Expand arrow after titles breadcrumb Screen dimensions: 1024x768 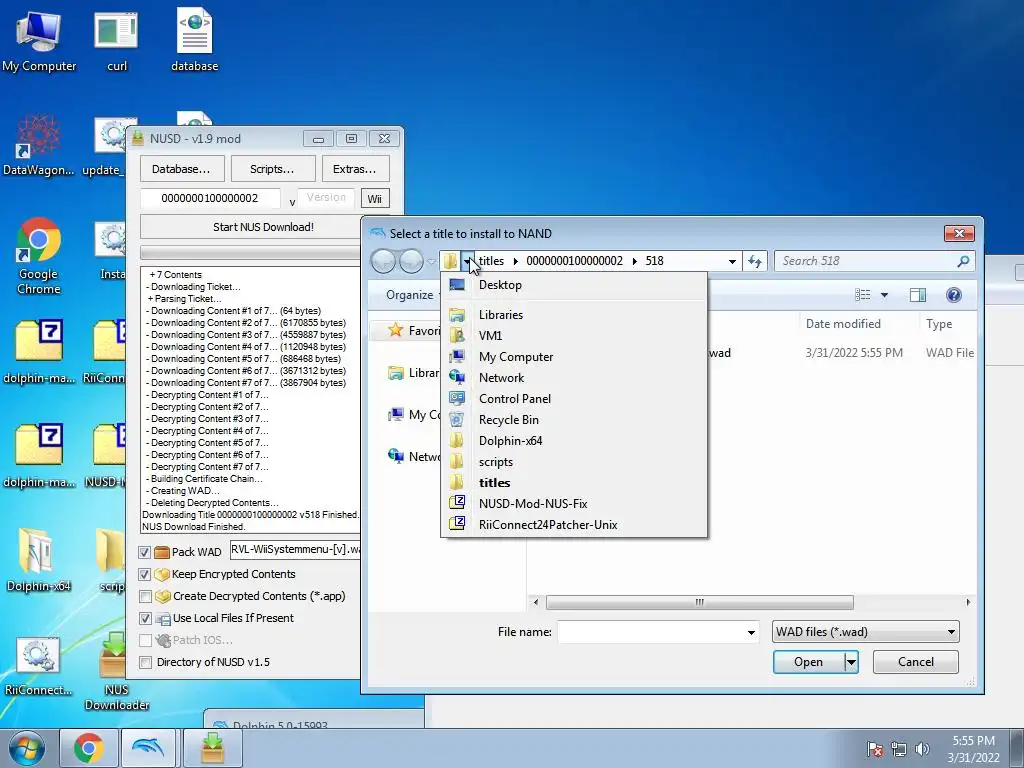[515, 261]
